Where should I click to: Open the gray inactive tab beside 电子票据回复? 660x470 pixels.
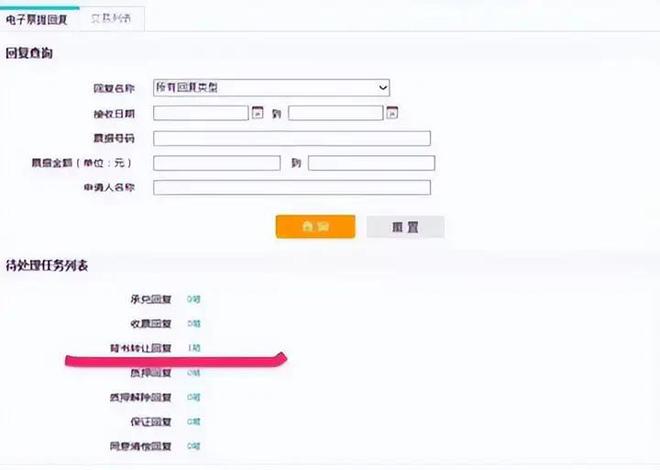[111, 19]
